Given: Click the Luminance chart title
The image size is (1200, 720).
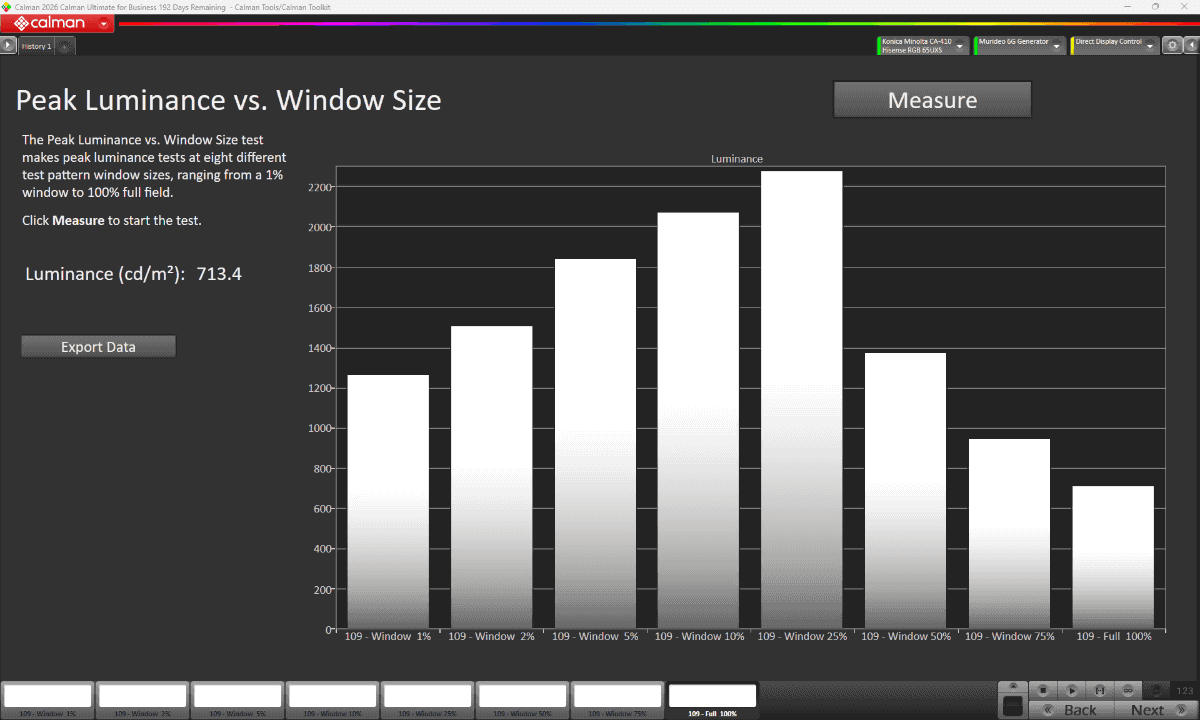Looking at the screenshot, I should (x=737, y=159).
